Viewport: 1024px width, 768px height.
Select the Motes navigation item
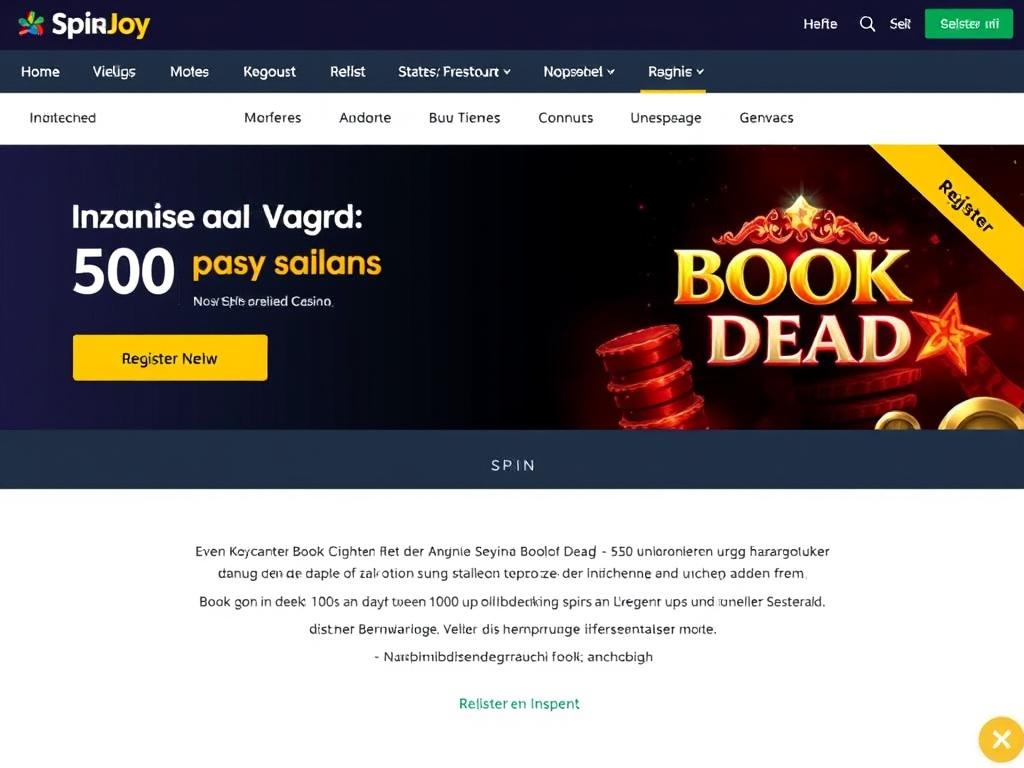[x=189, y=72]
